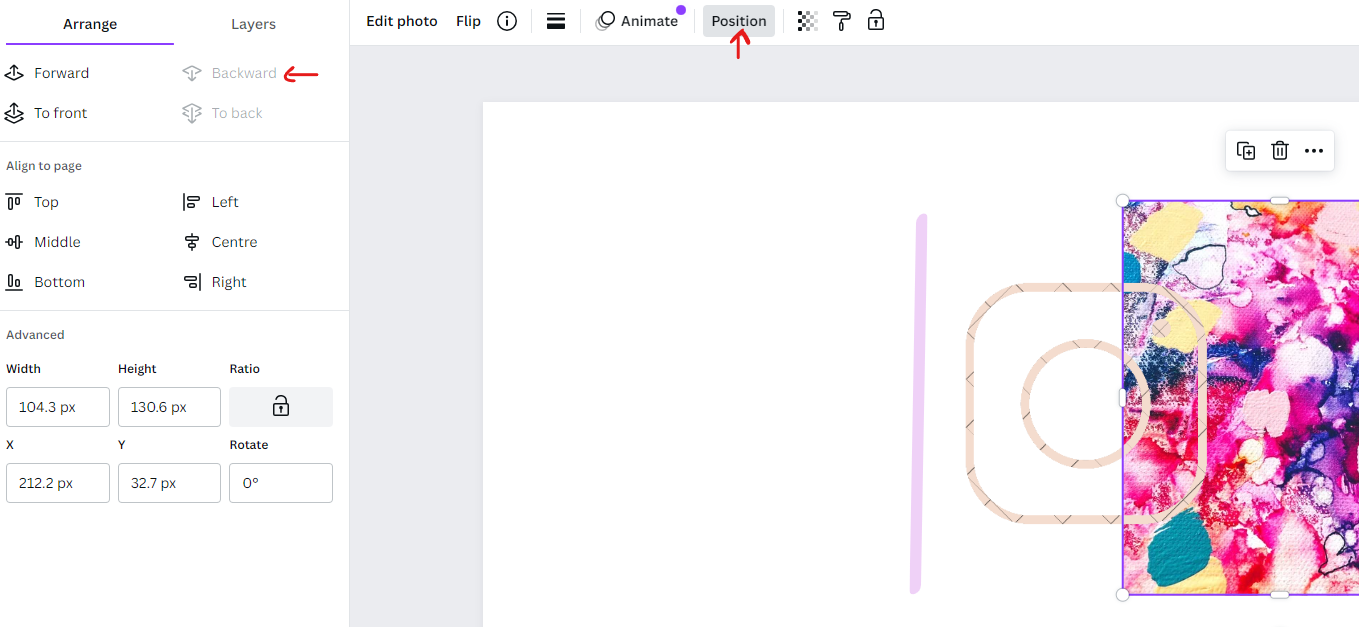This screenshot has height=627, width=1359.
Task: Align element to Left of page
Action: pos(210,202)
